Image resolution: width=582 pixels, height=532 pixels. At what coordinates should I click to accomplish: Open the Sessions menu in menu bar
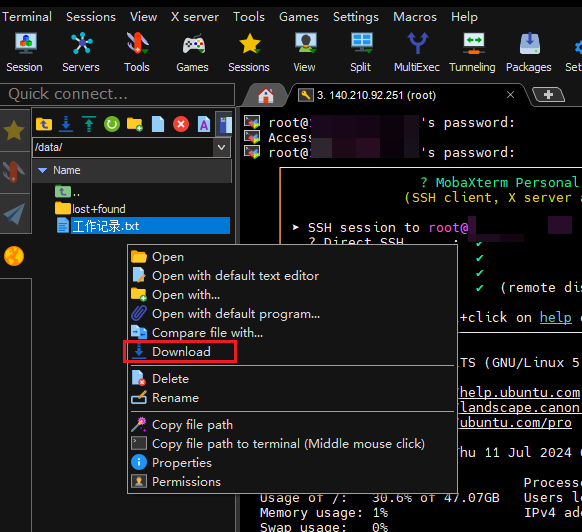(x=91, y=17)
